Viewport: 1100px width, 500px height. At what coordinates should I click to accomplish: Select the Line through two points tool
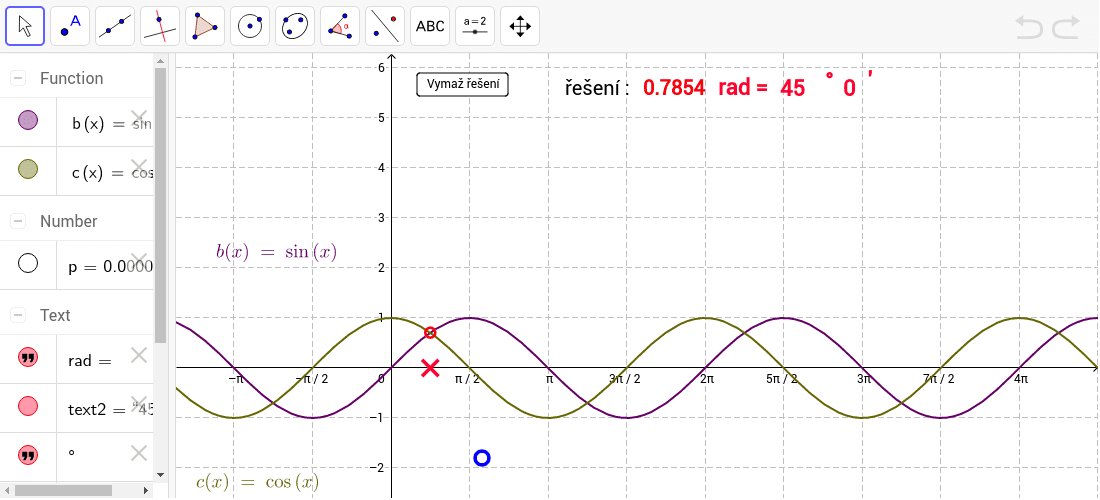coord(115,26)
